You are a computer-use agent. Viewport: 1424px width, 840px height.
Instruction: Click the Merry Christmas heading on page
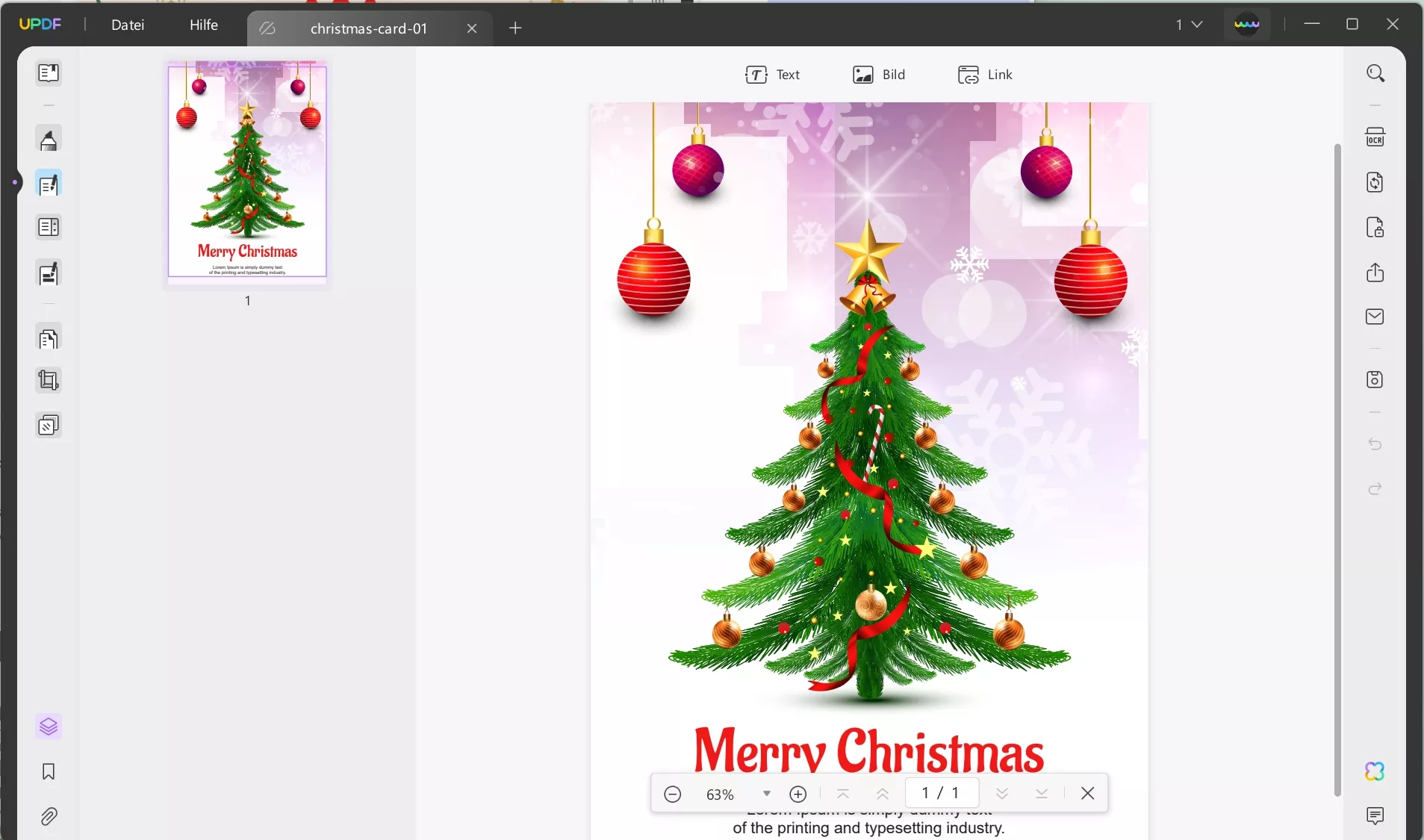(x=868, y=750)
